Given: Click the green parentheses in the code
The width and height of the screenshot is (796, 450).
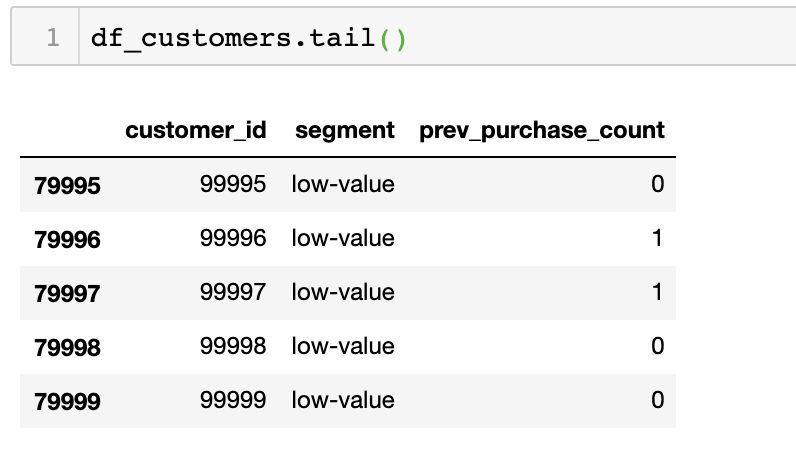Looking at the screenshot, I should 393,40.
